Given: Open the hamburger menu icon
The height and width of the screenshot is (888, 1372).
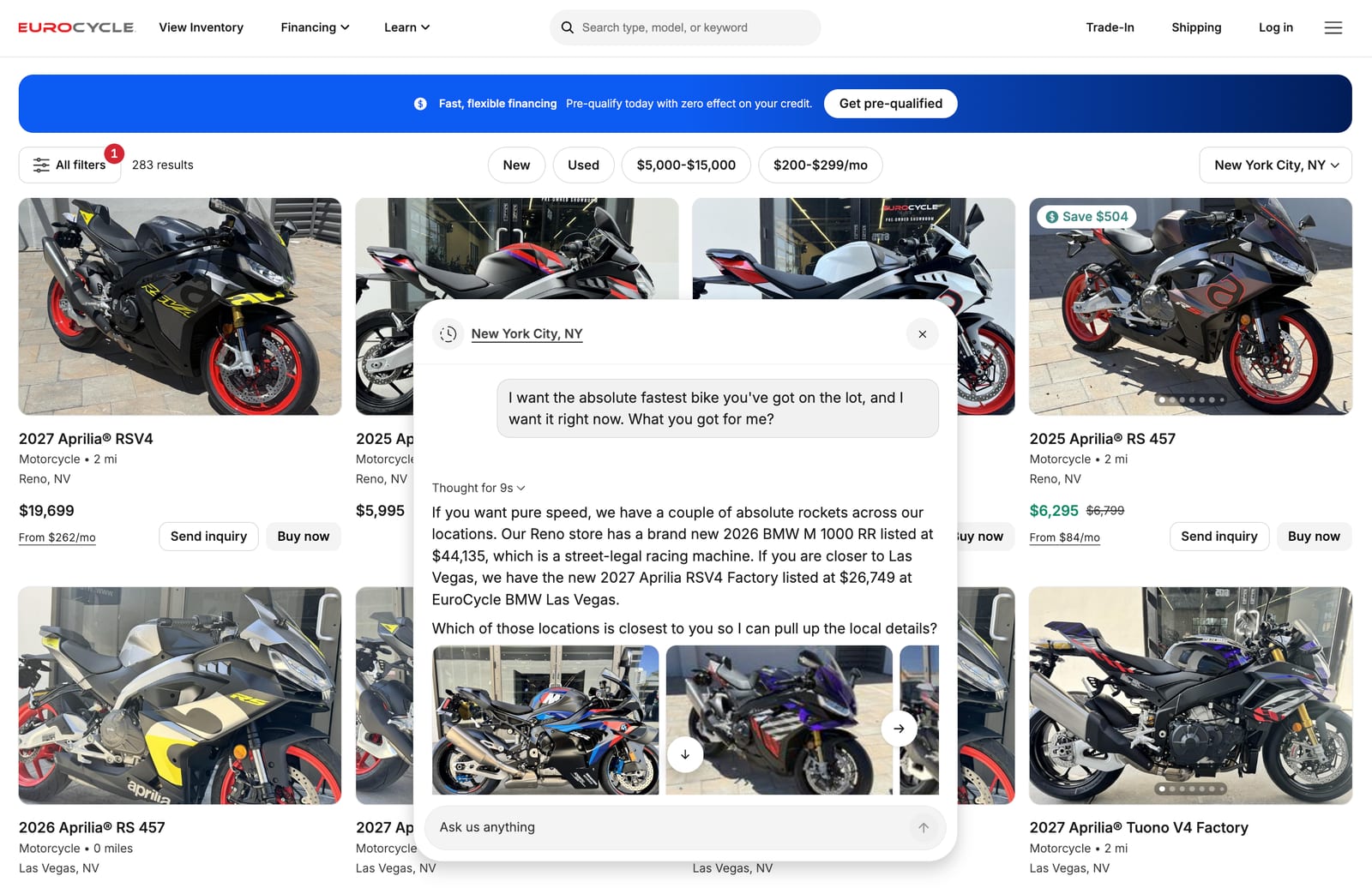Looking at the screenshot, I should pos(1333,27).
